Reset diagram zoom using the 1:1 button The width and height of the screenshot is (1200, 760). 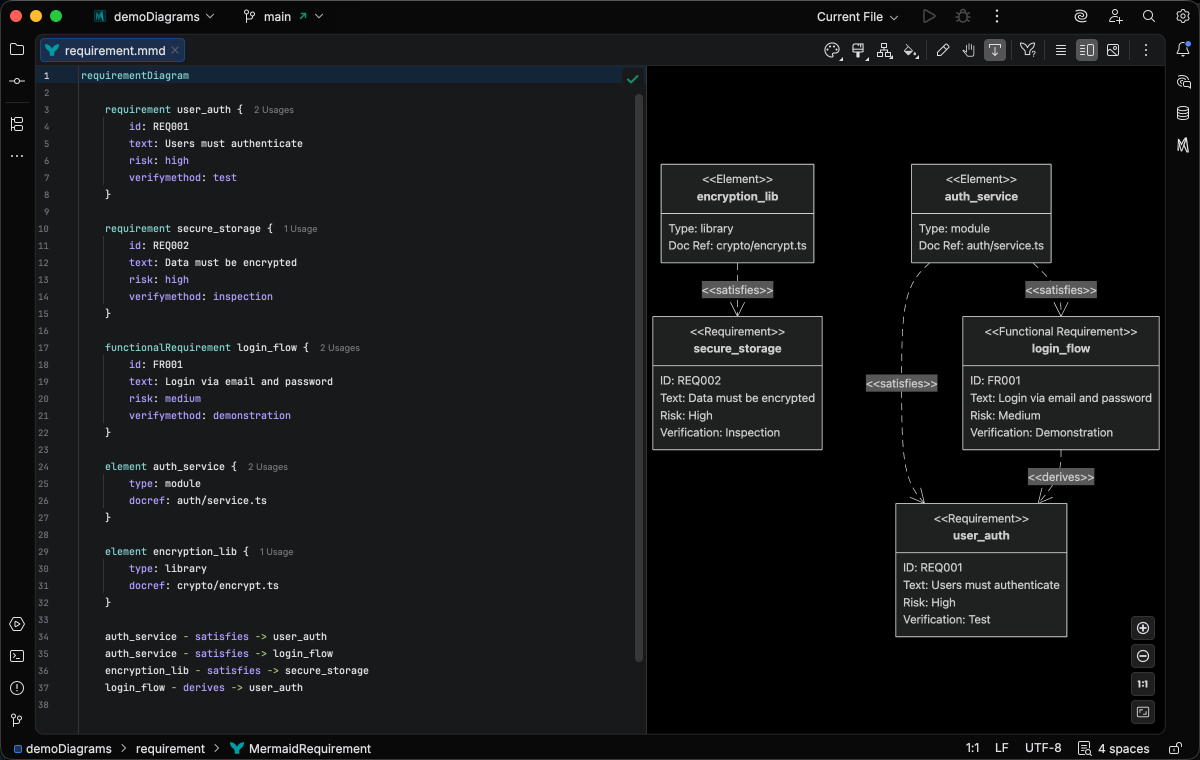coord(1142,684)
